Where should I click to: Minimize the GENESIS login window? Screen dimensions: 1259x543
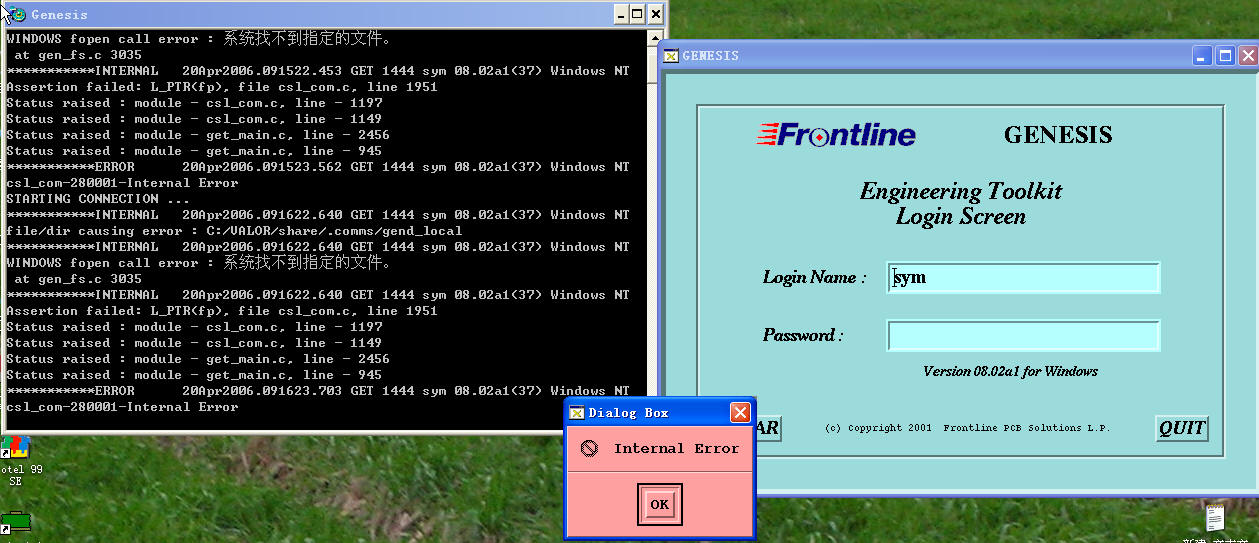(1203, 56)
